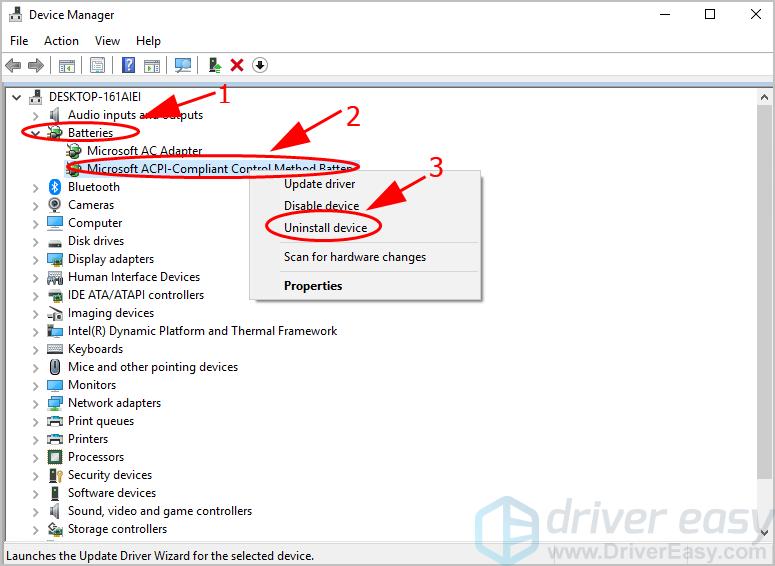
Task: Expand the Display adapters category
Action: (36, 259)
